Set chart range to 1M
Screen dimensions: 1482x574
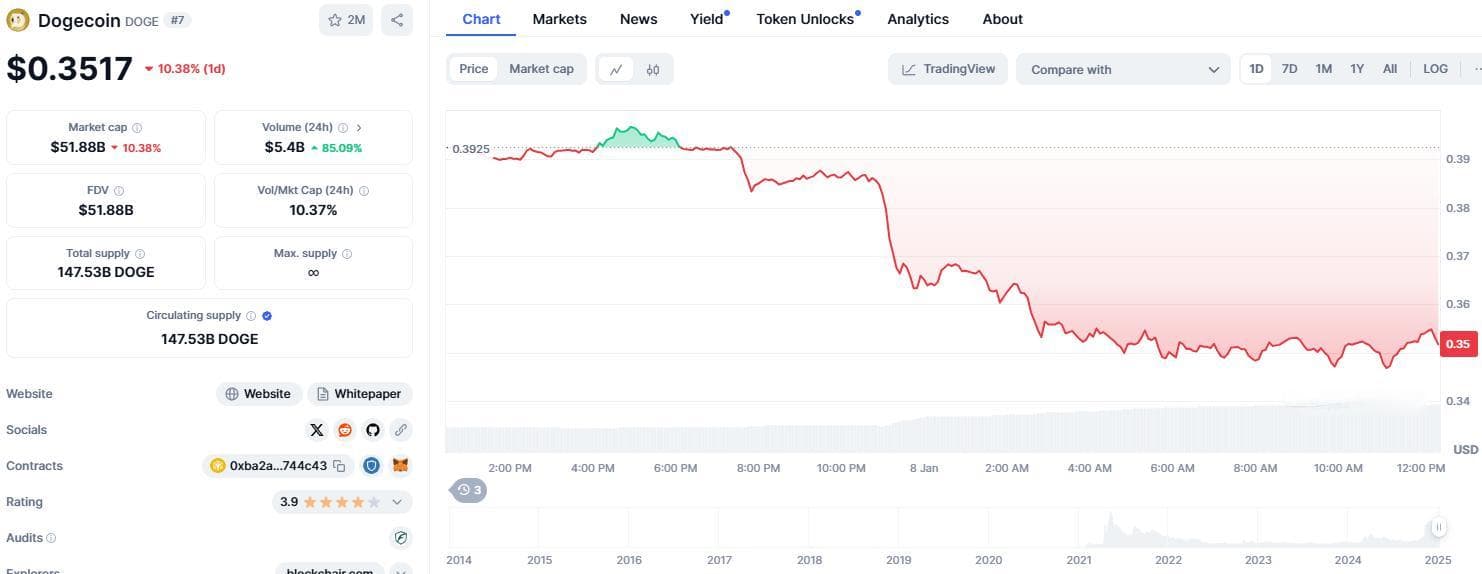[x=1324, y=69]
